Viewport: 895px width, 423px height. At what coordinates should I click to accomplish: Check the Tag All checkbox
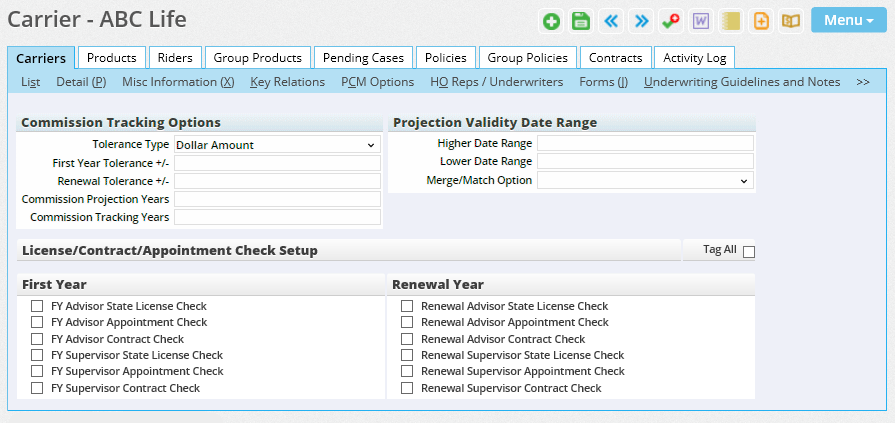749,252
